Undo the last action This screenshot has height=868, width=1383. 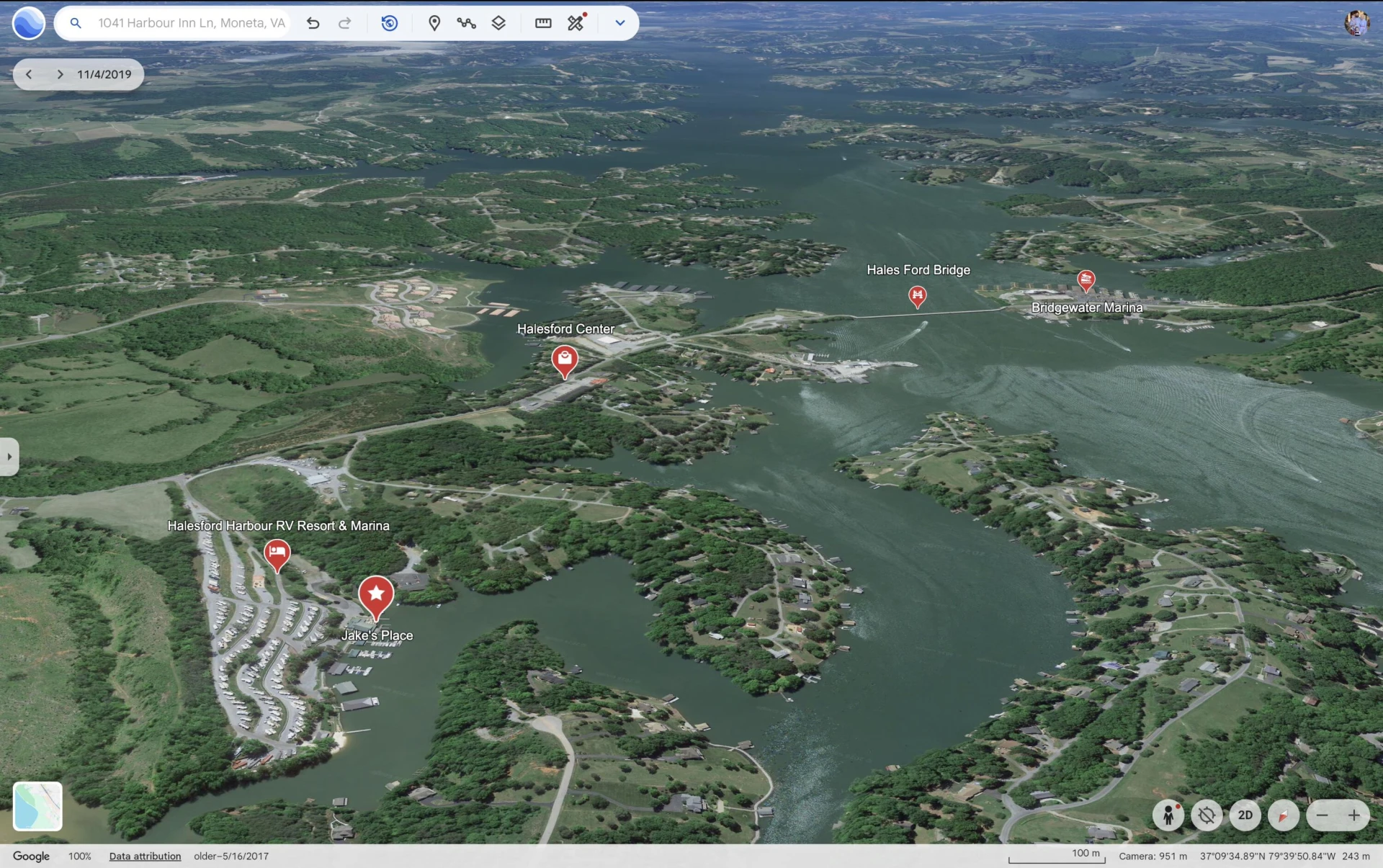(x=313, y=23)
